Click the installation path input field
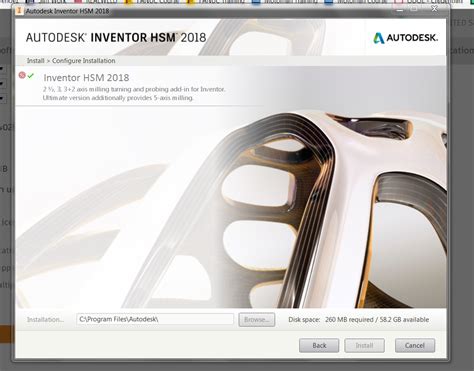474x371 pixels. coord(155,319)
